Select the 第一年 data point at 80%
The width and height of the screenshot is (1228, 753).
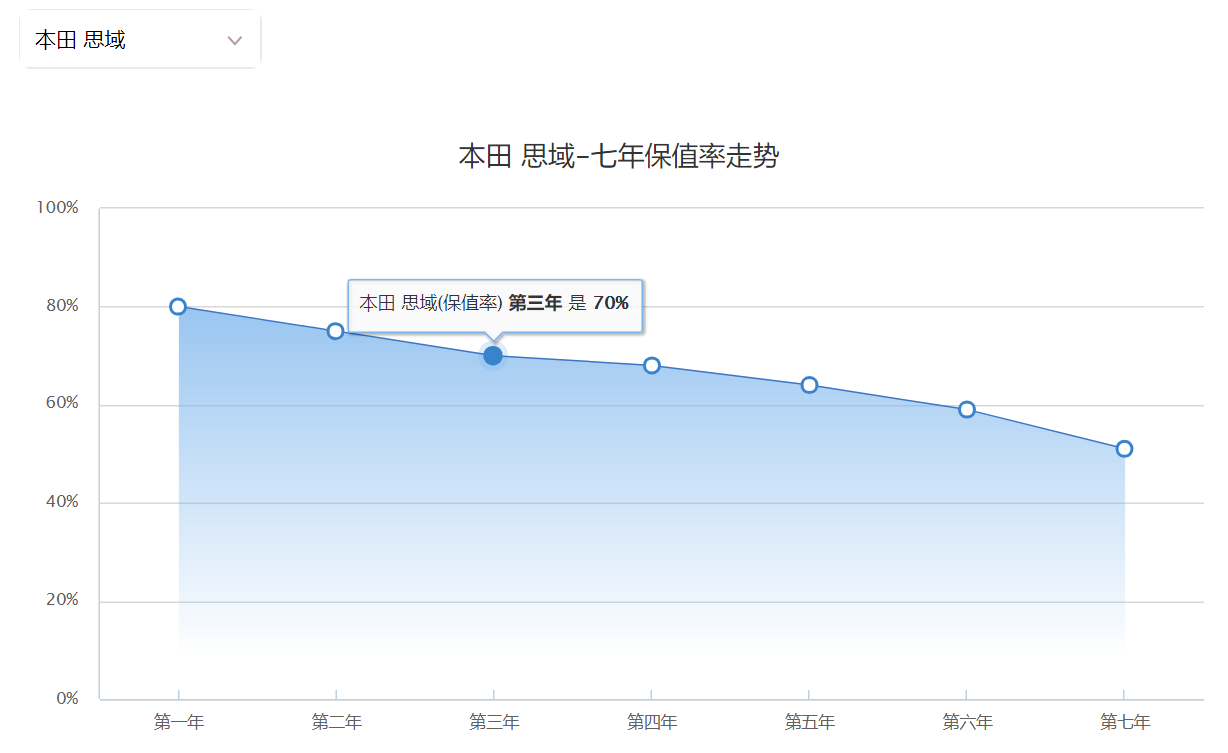pyautogui.click(x=178, y=306)
